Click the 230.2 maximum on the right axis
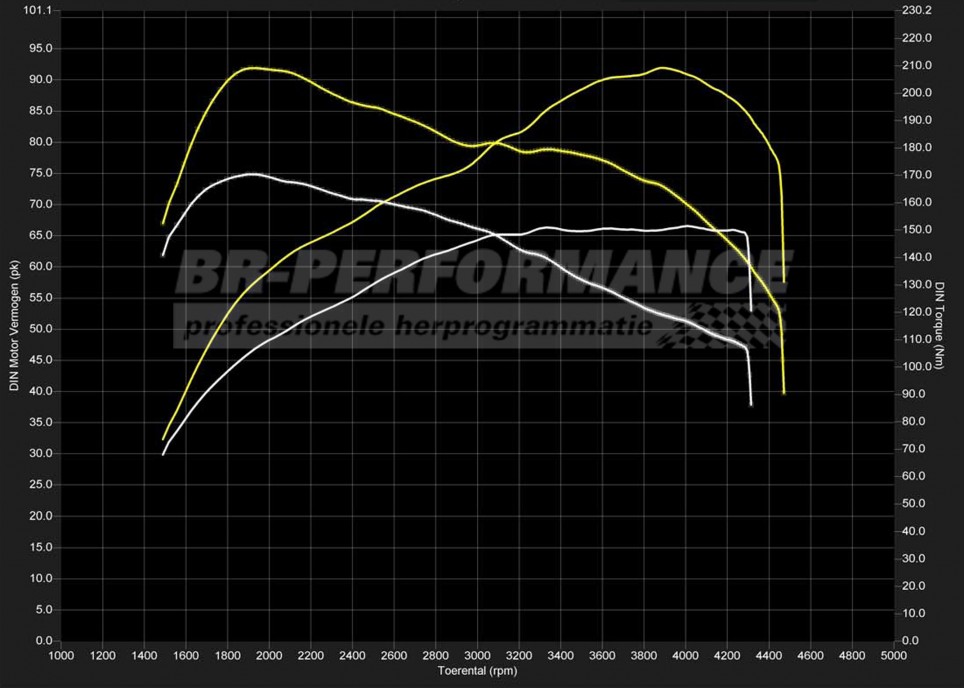964x688 pixels. (916, 11)
